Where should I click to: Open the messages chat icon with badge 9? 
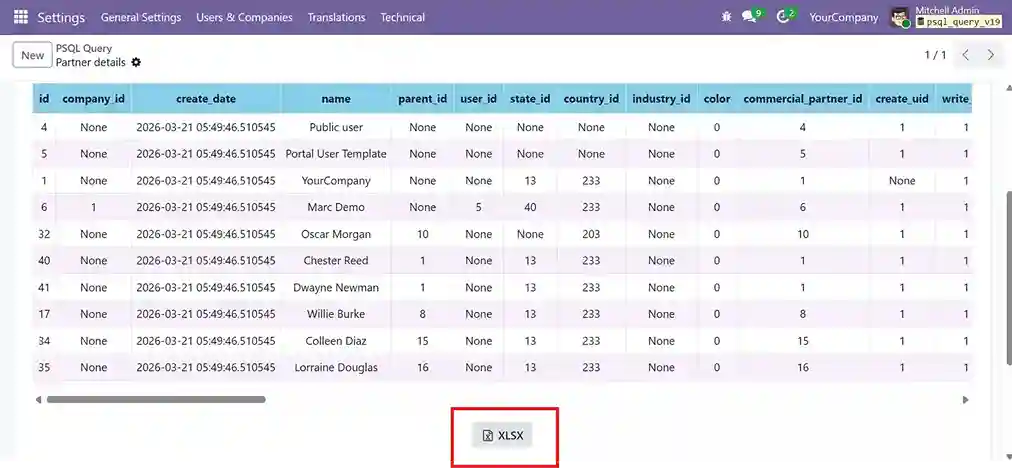tap(750, 17)
